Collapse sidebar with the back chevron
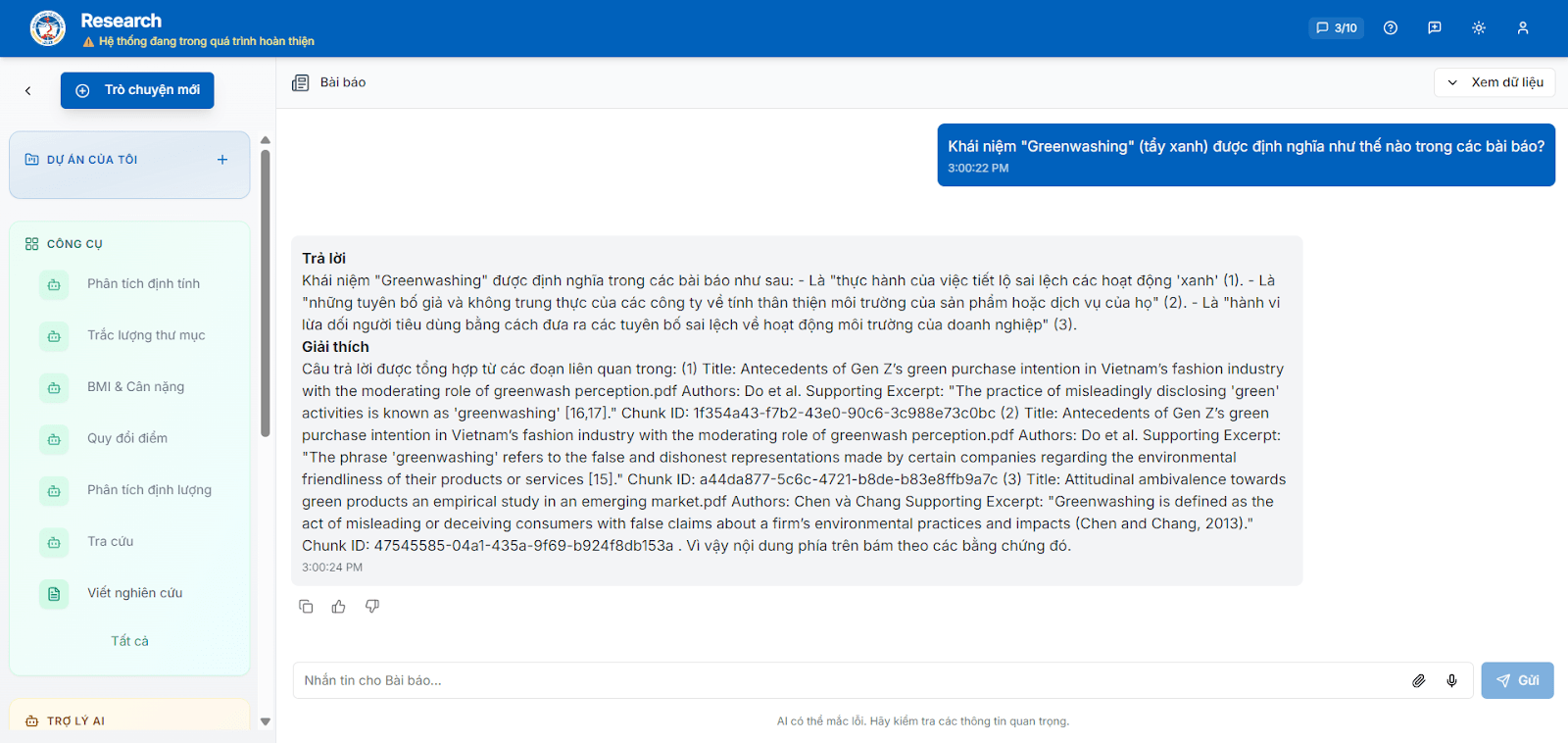Viewport: 1568px width, 743px height. coord(28,90)
